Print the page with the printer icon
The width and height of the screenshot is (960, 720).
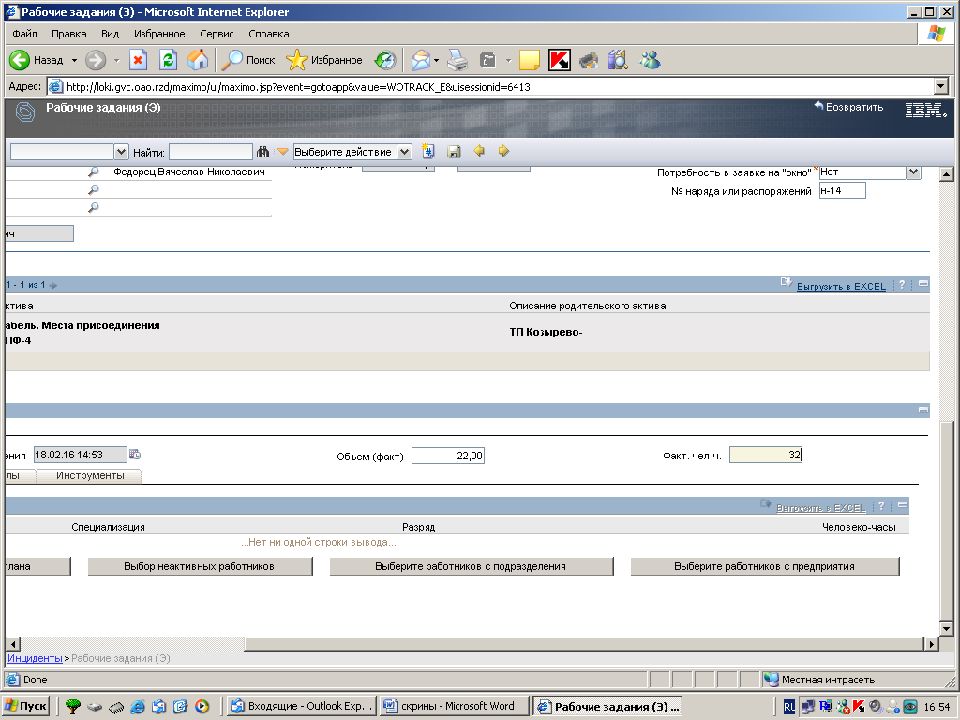457,60
